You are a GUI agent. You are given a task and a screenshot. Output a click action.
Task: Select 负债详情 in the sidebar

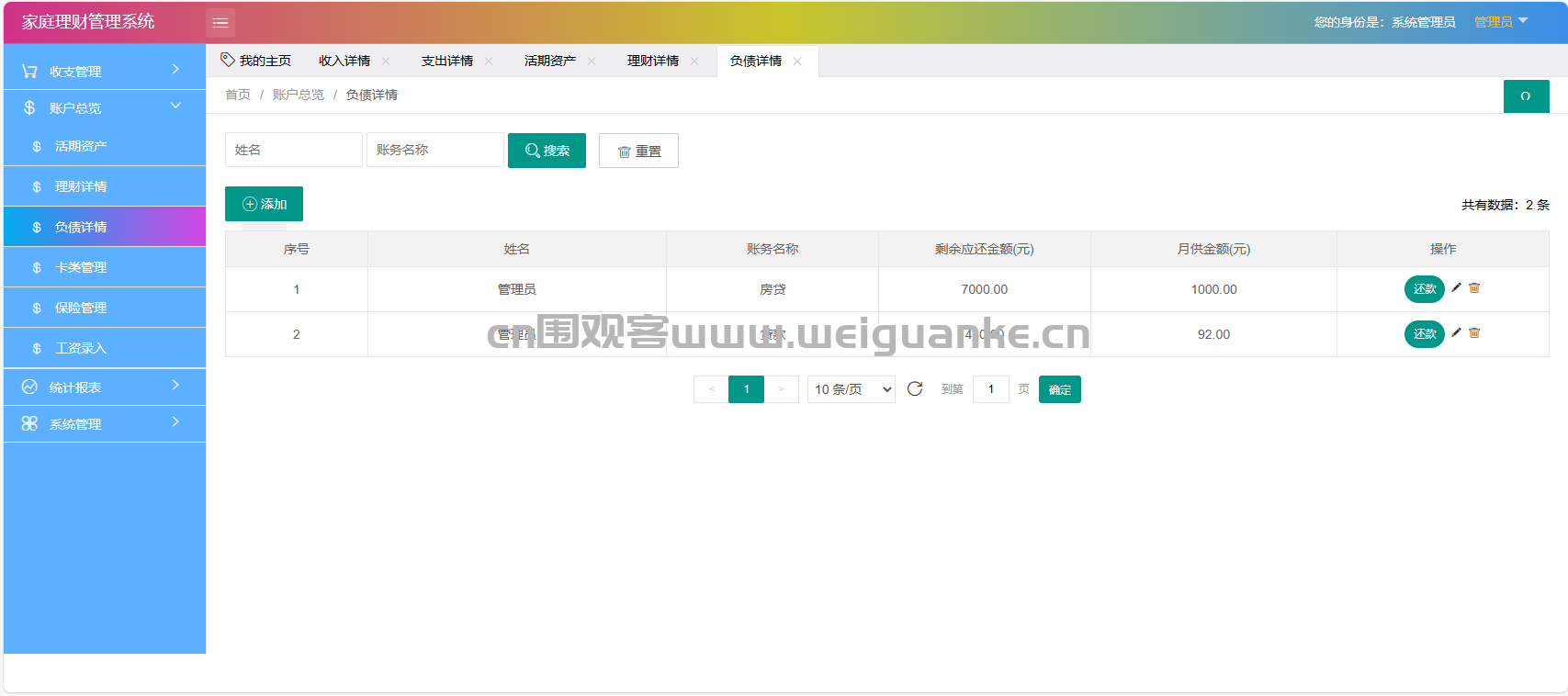click(105, 227)
